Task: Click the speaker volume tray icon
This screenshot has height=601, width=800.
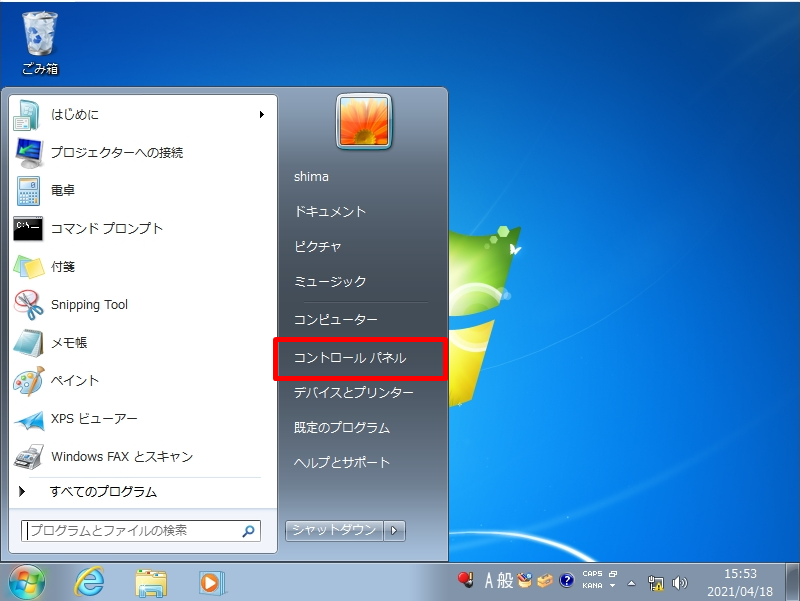Action: click(680, 583)
